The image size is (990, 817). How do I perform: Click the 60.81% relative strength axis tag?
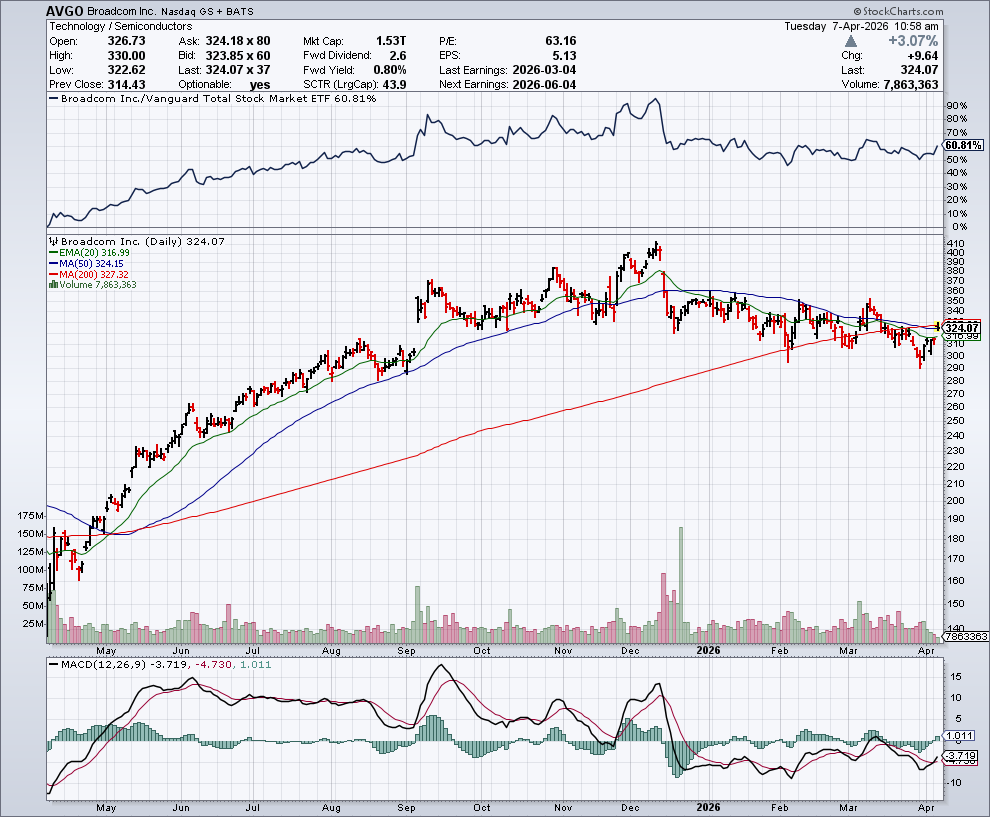pos(963,145)
